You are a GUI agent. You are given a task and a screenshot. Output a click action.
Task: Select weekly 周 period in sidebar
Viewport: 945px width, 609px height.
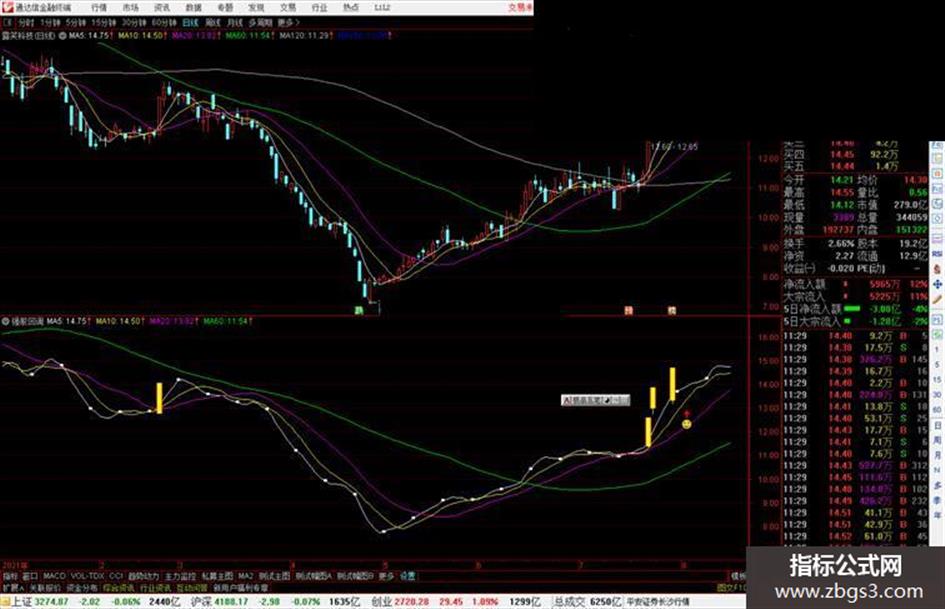tap(937, 441)
